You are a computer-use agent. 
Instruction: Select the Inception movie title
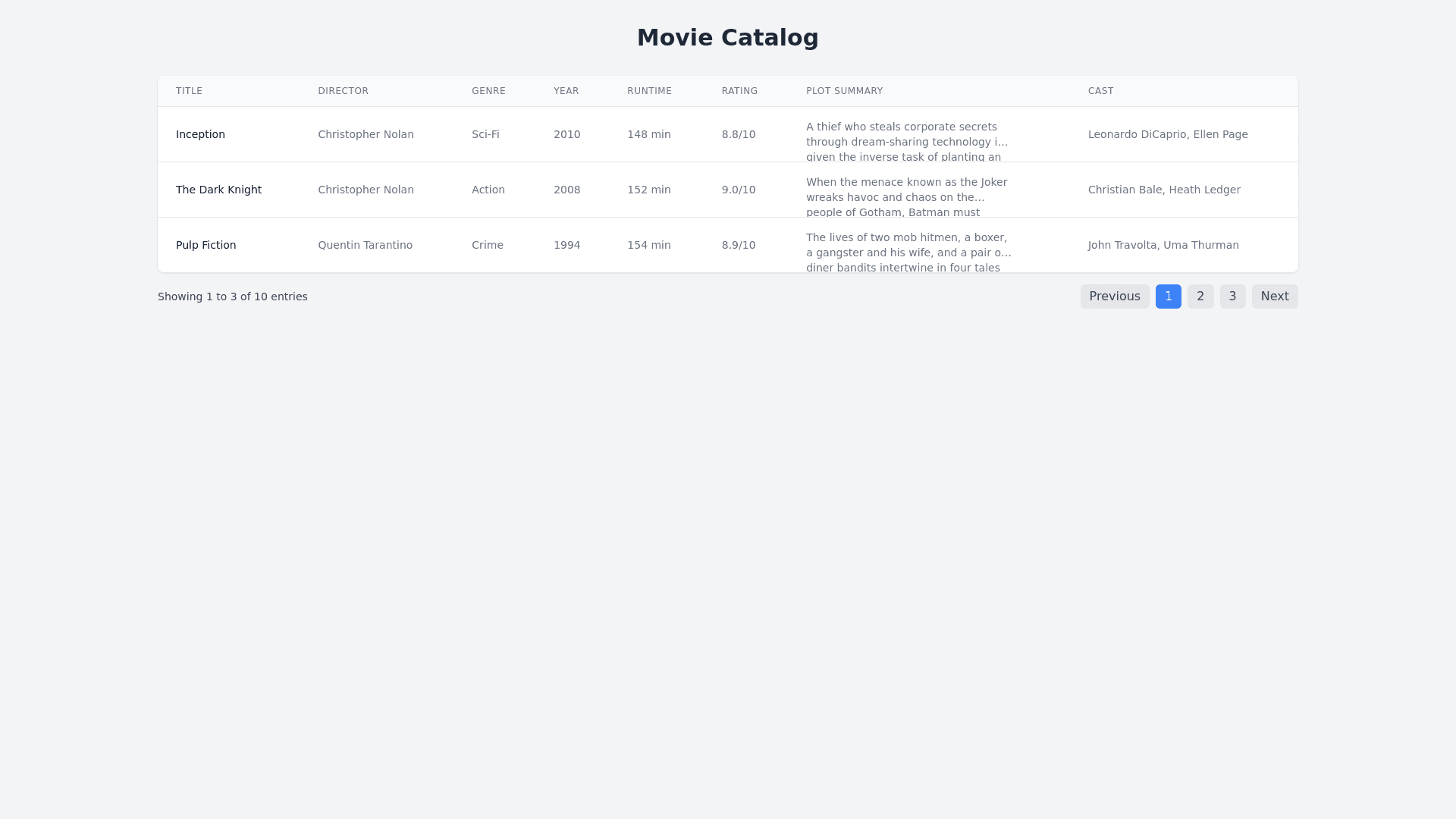click(200, 134)
